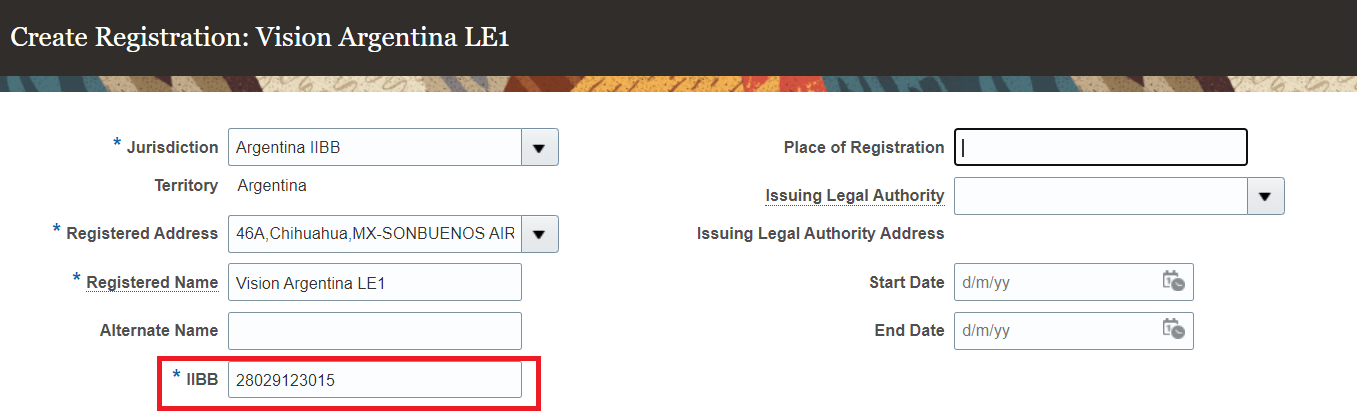This screenshot has width=1357, height=419.
Task: Click the Start Date text field
Action: [x=1055, y=282]
